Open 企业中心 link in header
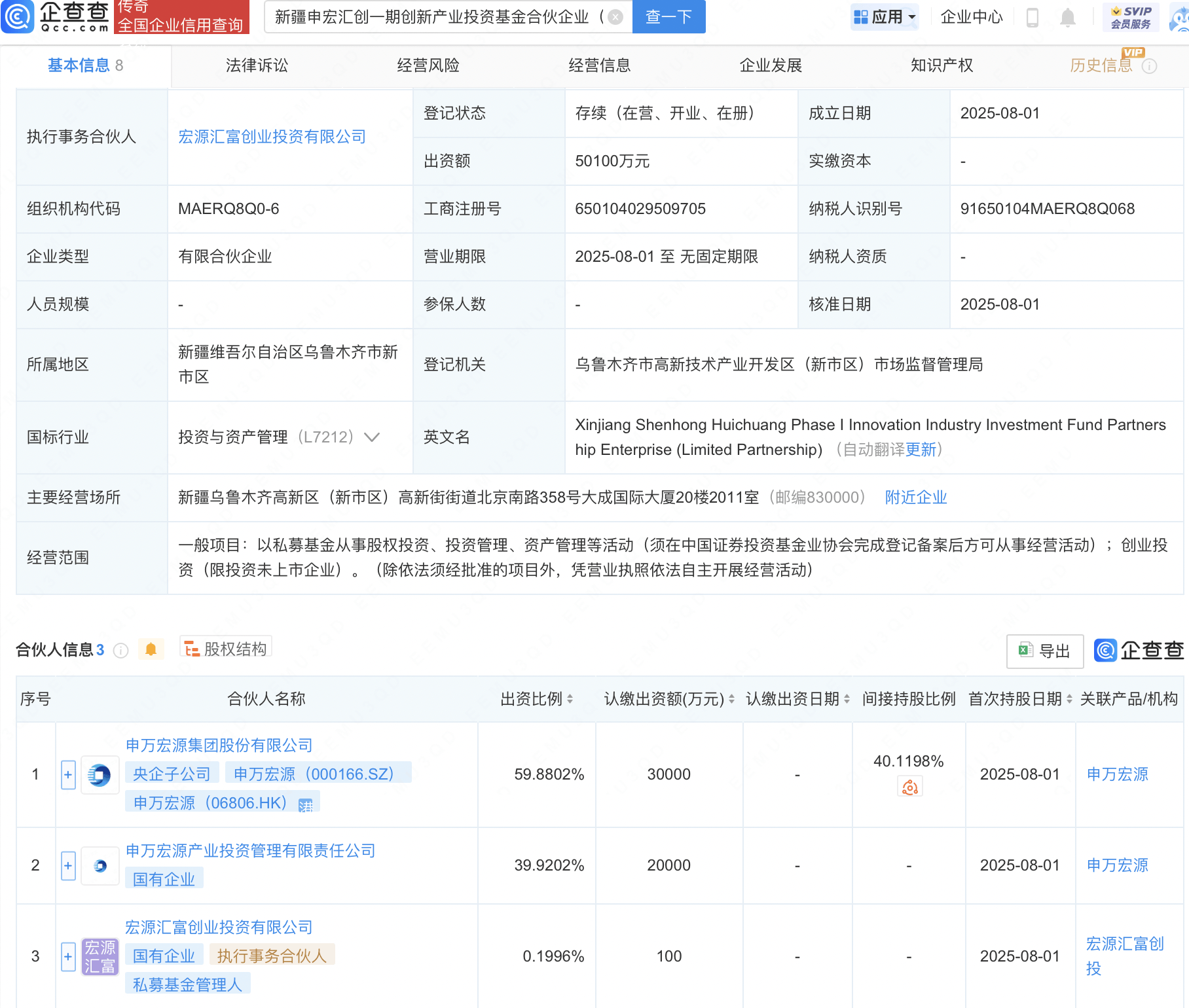The height and width of the screenshot is (1008, 1189). (x=972, y=17)
